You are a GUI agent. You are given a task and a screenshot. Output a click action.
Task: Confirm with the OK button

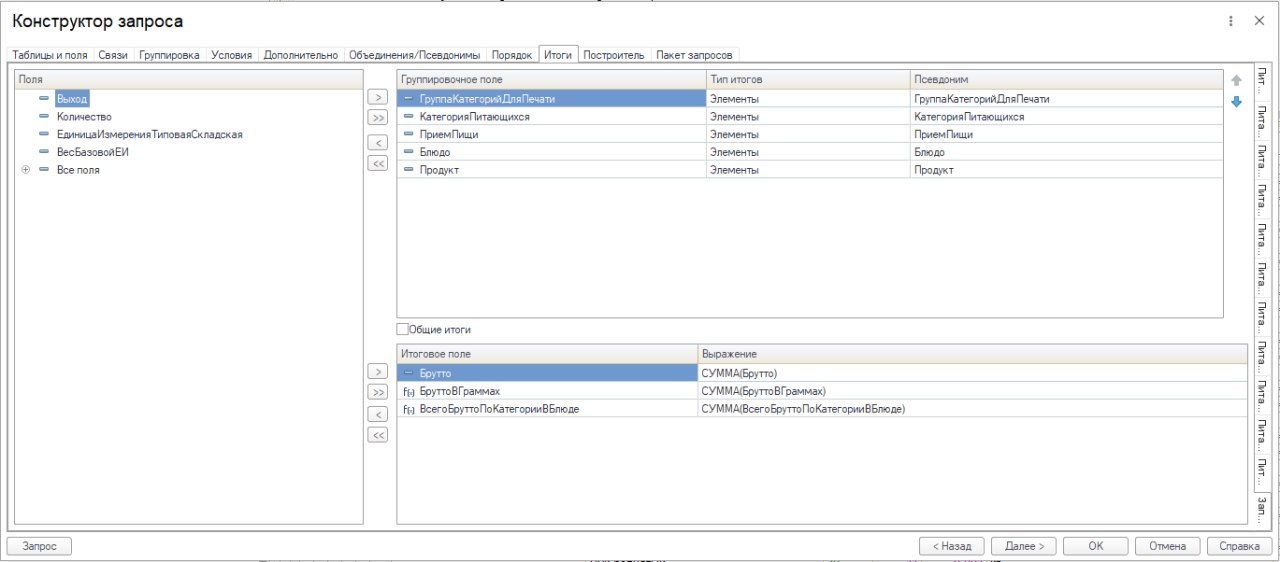(1096, 546)
